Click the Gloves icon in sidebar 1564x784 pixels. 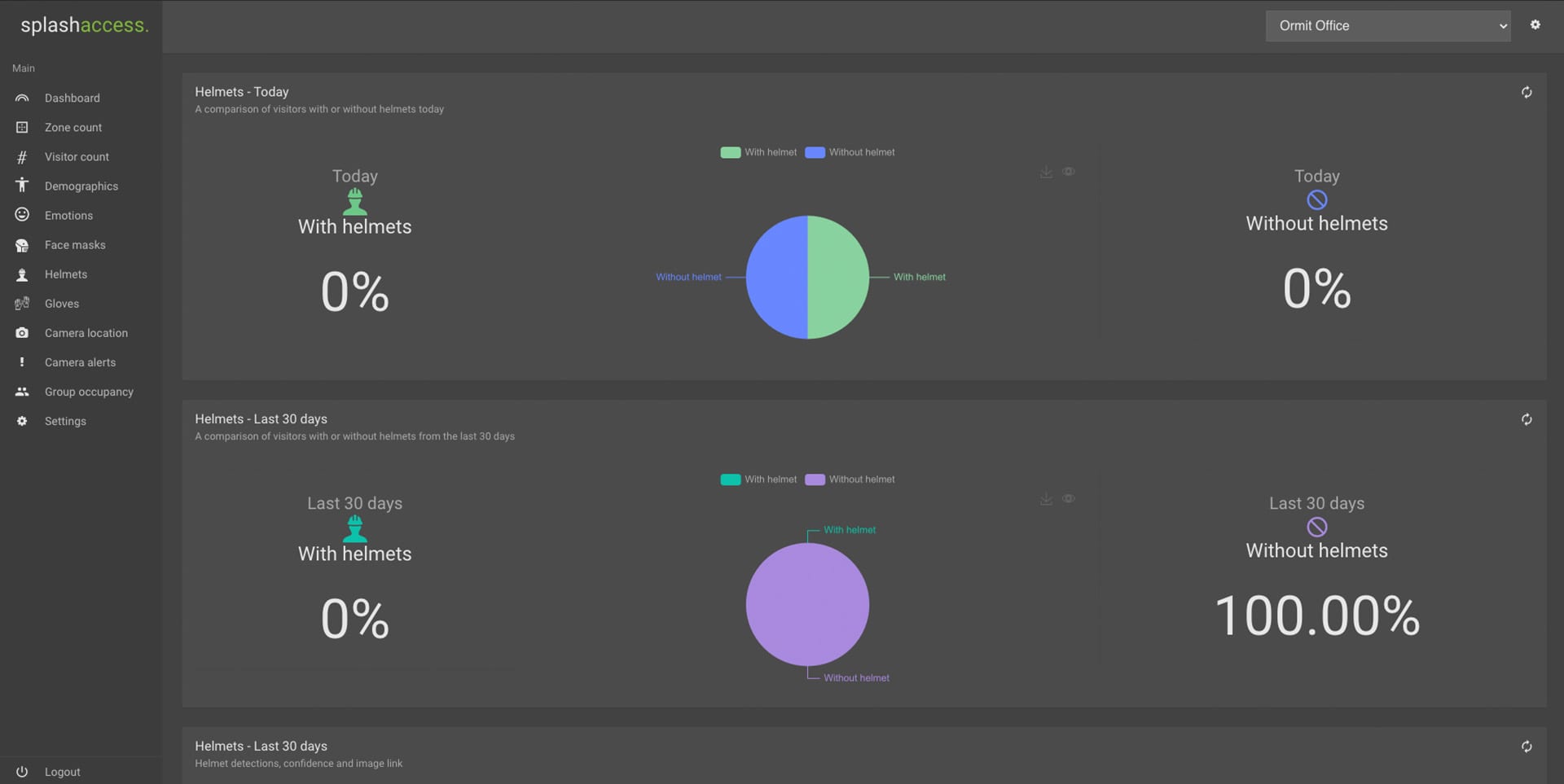pyautogui.click(x=22, y=304)
